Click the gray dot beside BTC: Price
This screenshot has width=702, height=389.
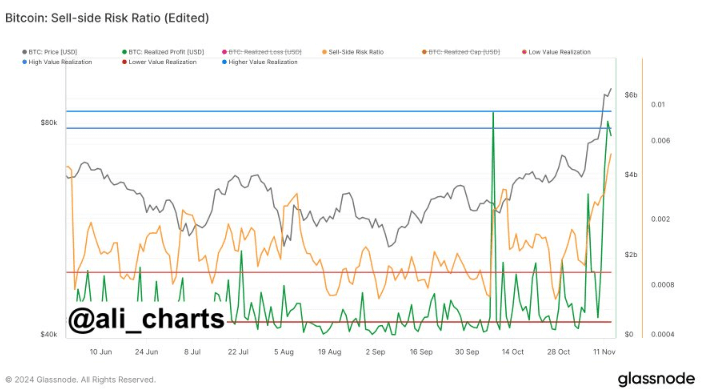[25, 52]
